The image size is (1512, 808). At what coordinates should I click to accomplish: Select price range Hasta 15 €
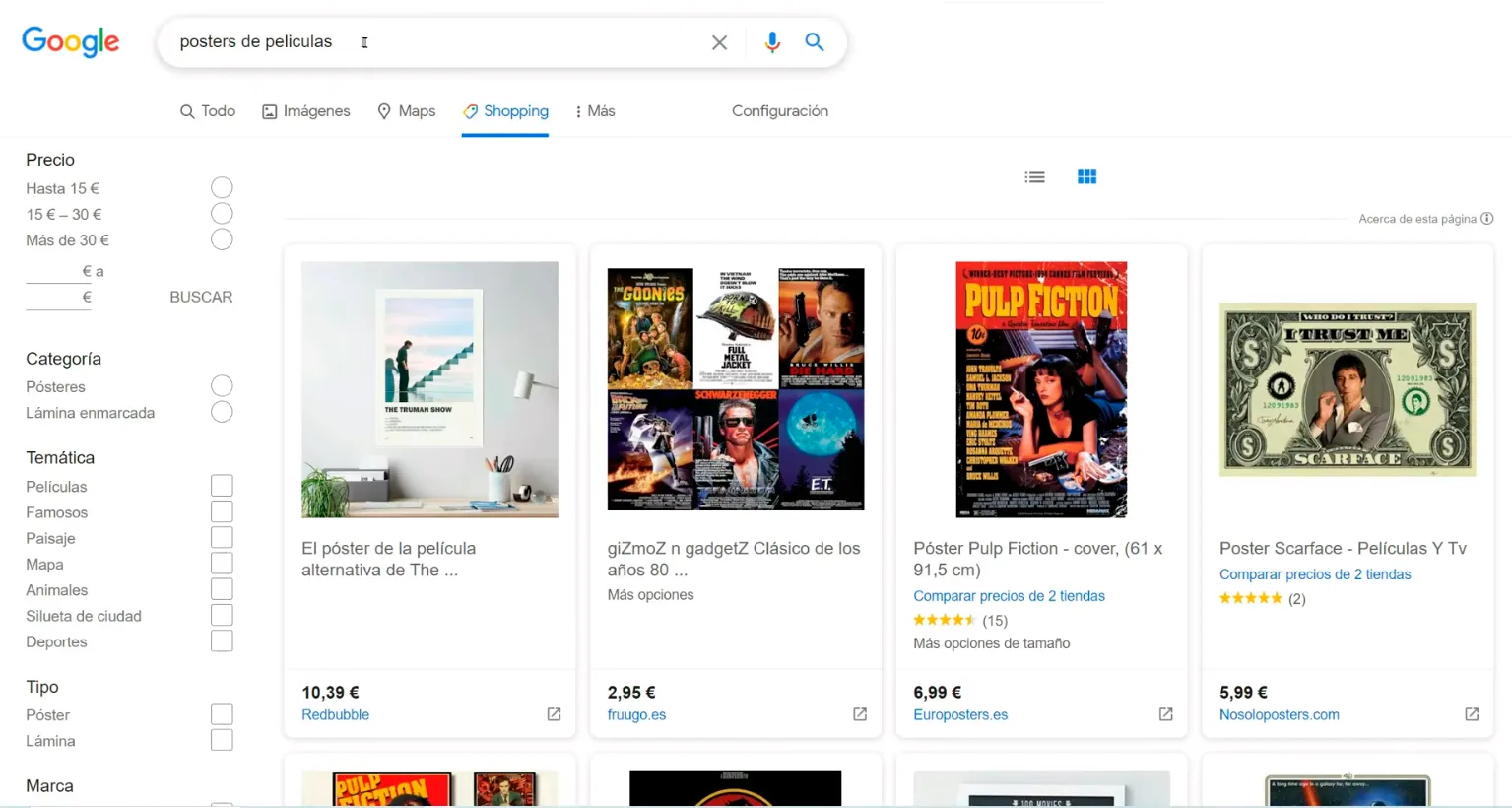[x=222, y=187]
